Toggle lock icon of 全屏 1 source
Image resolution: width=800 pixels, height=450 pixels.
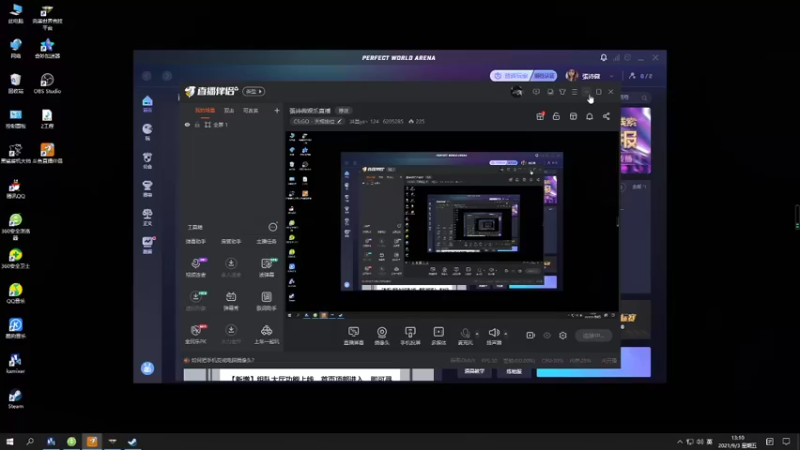(x=197, y=124)
